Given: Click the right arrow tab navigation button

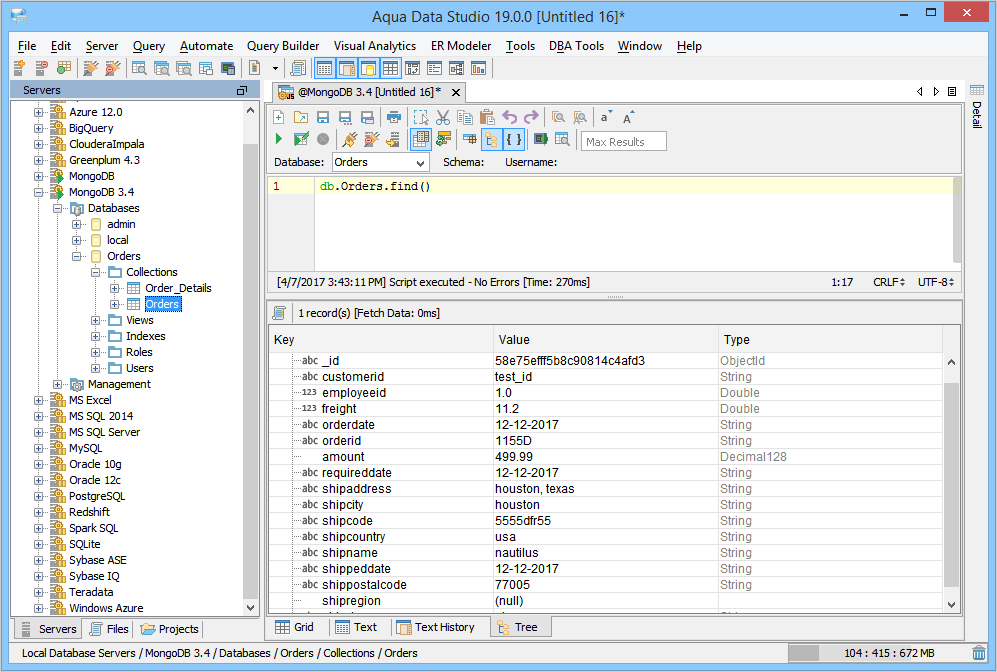Looking at the screenshot, I should [x=936, y=92].
